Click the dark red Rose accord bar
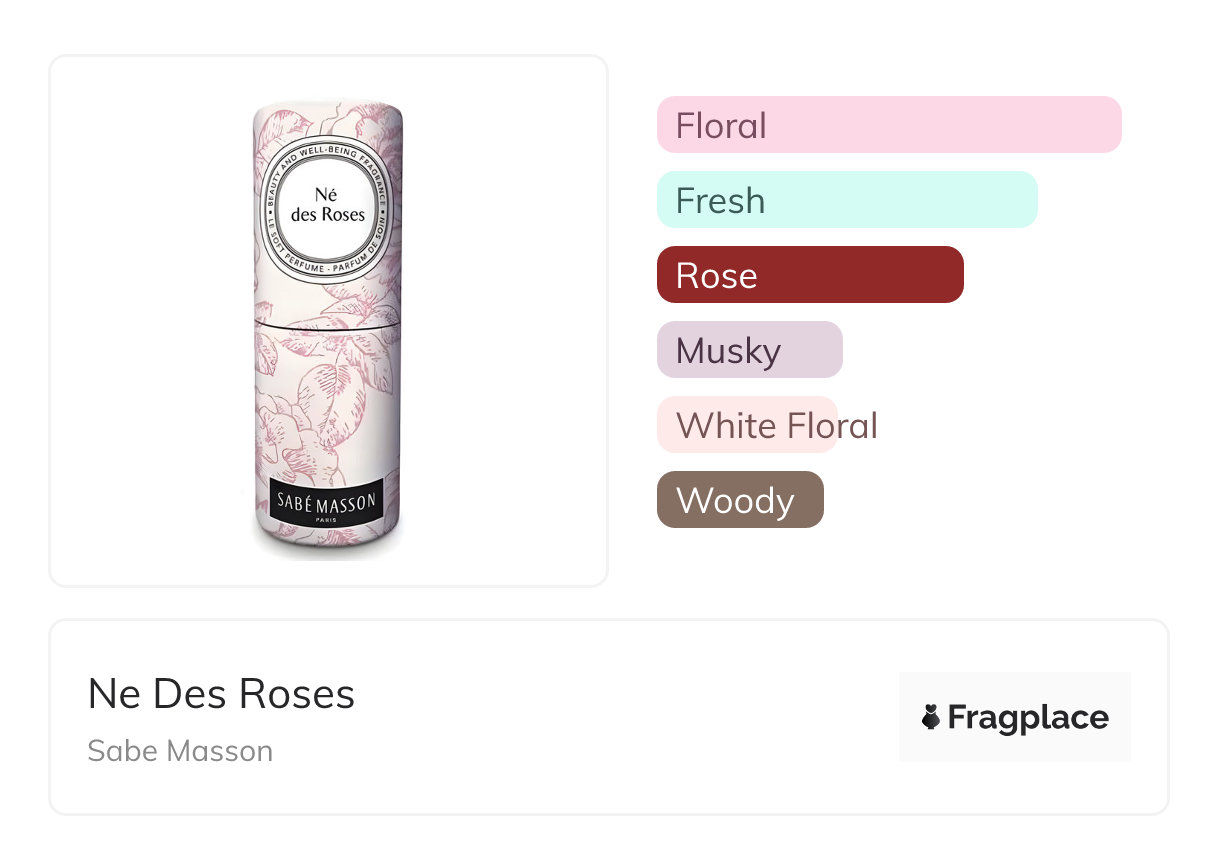The height and width of the screenshot is (864, 1218). (809, 275)
